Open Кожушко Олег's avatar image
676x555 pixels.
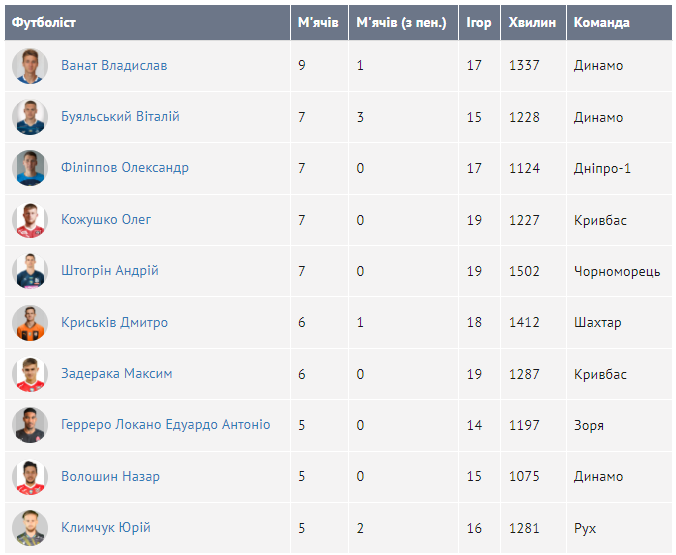coord(30,220)
